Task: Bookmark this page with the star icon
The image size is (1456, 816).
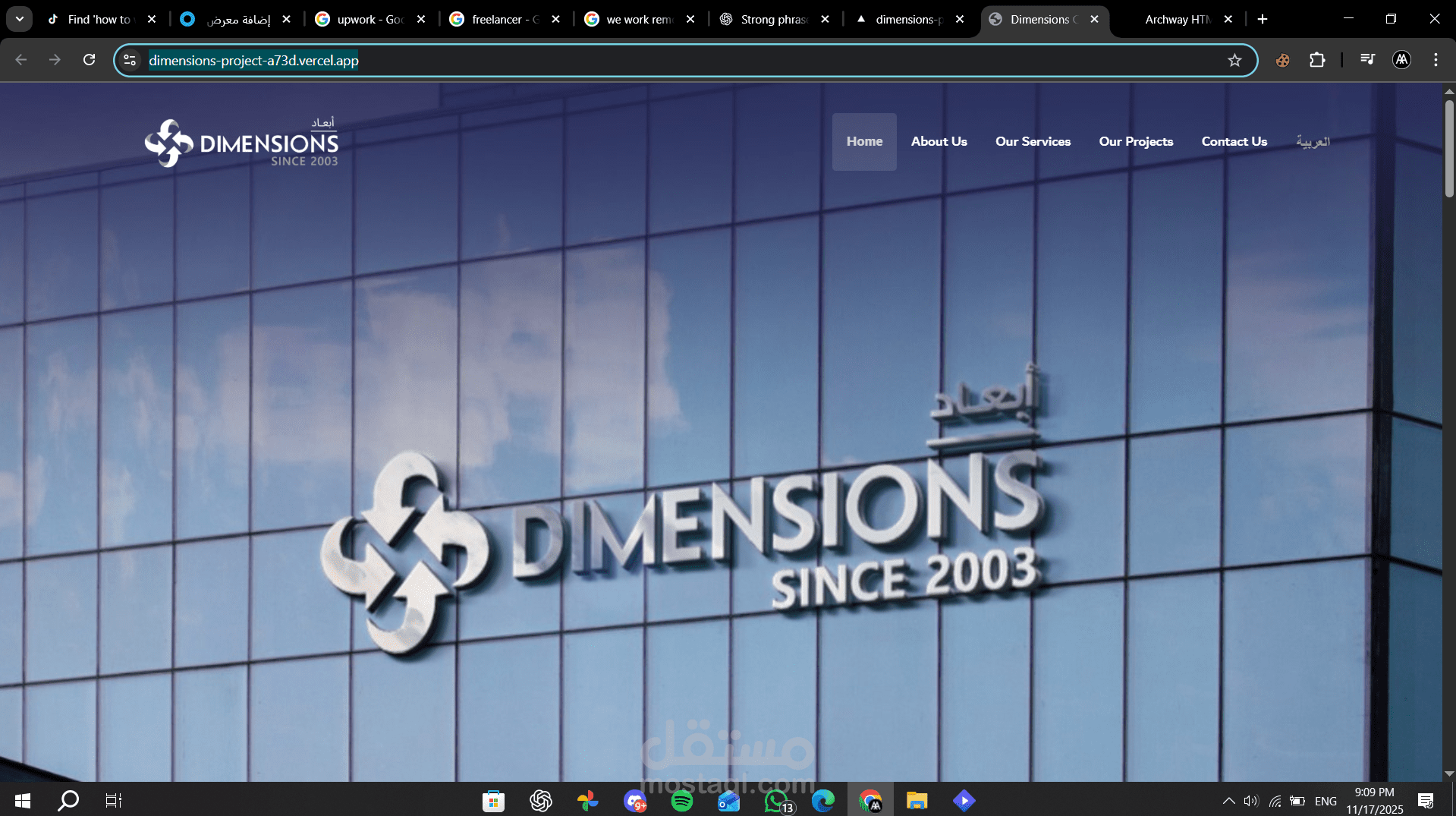Action: tap(1234, 60)
